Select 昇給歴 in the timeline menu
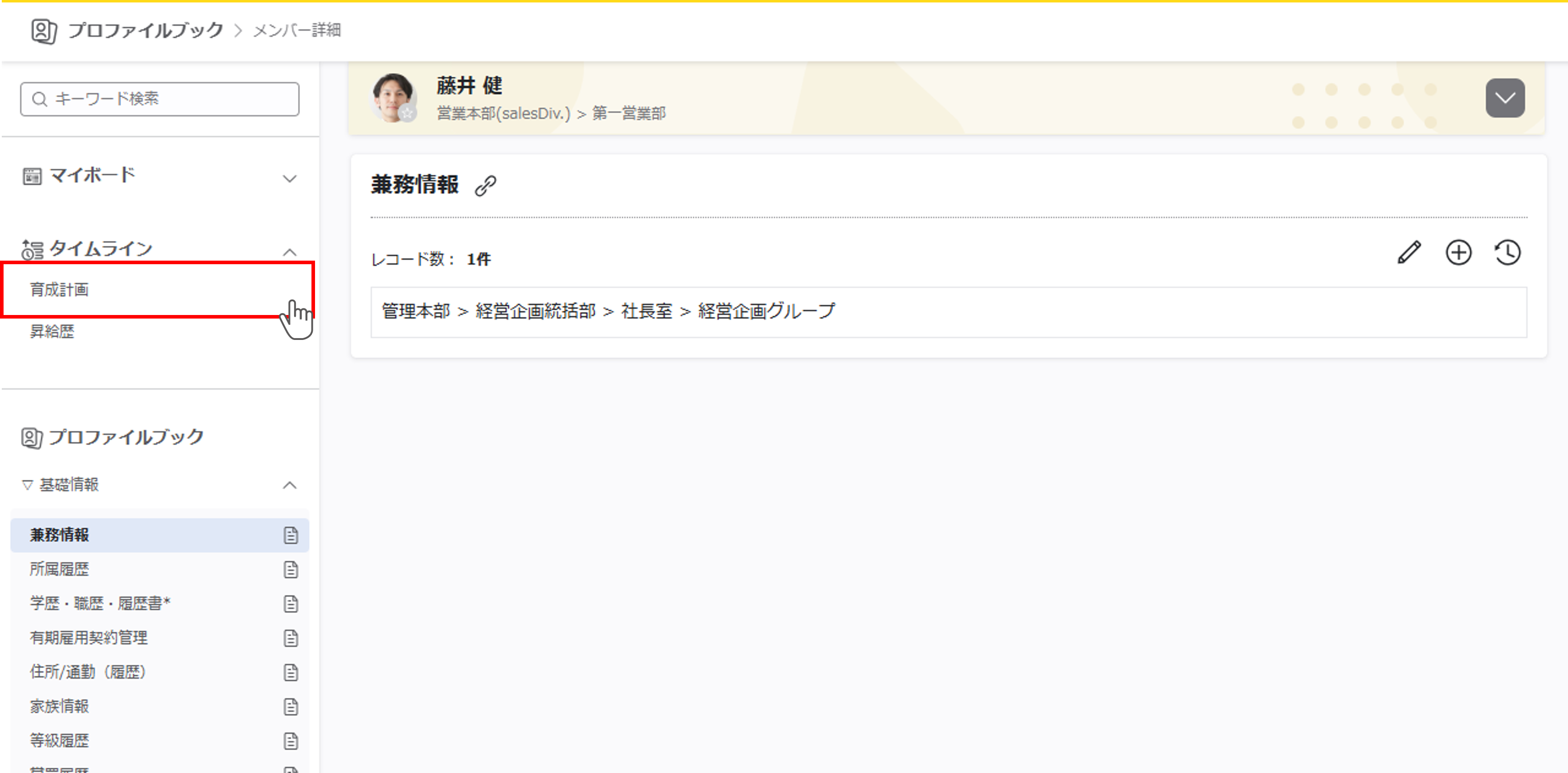 pos(52,331)
